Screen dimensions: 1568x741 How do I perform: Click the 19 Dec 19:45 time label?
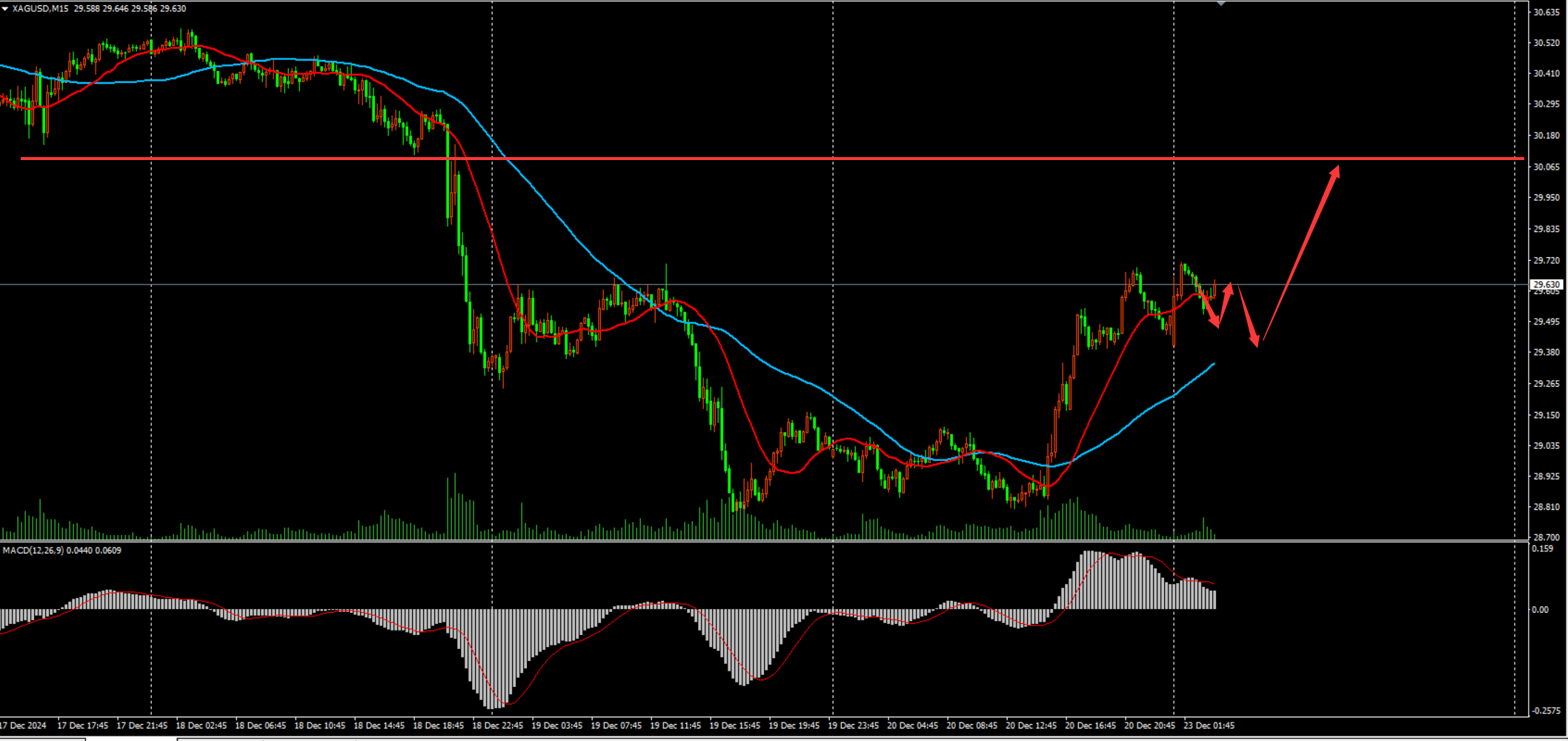tap(794, 725)
